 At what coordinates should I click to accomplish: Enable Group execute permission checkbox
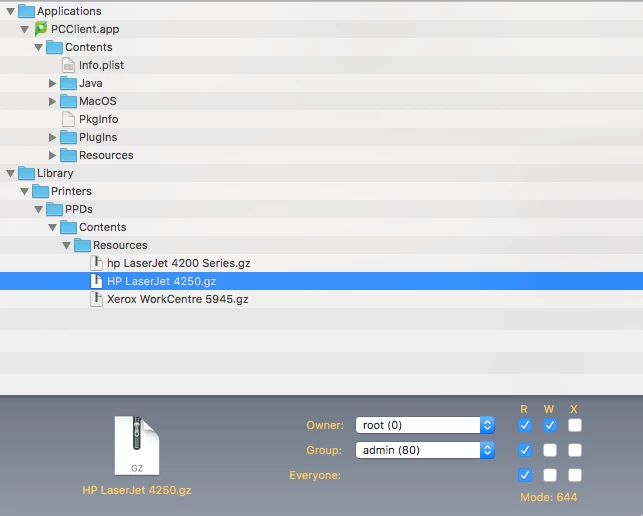click(575, 450)
